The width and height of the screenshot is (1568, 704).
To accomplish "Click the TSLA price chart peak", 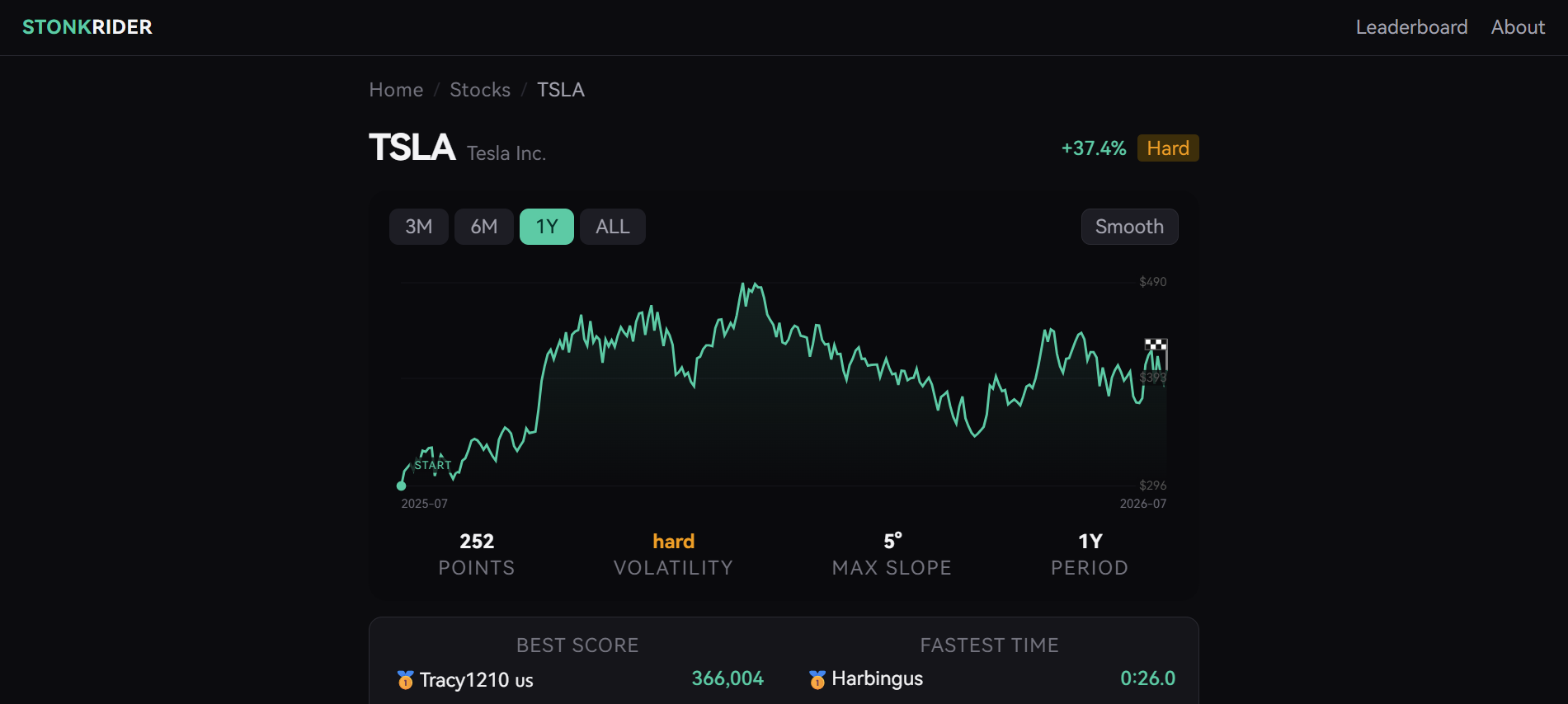I will point(743,285).
